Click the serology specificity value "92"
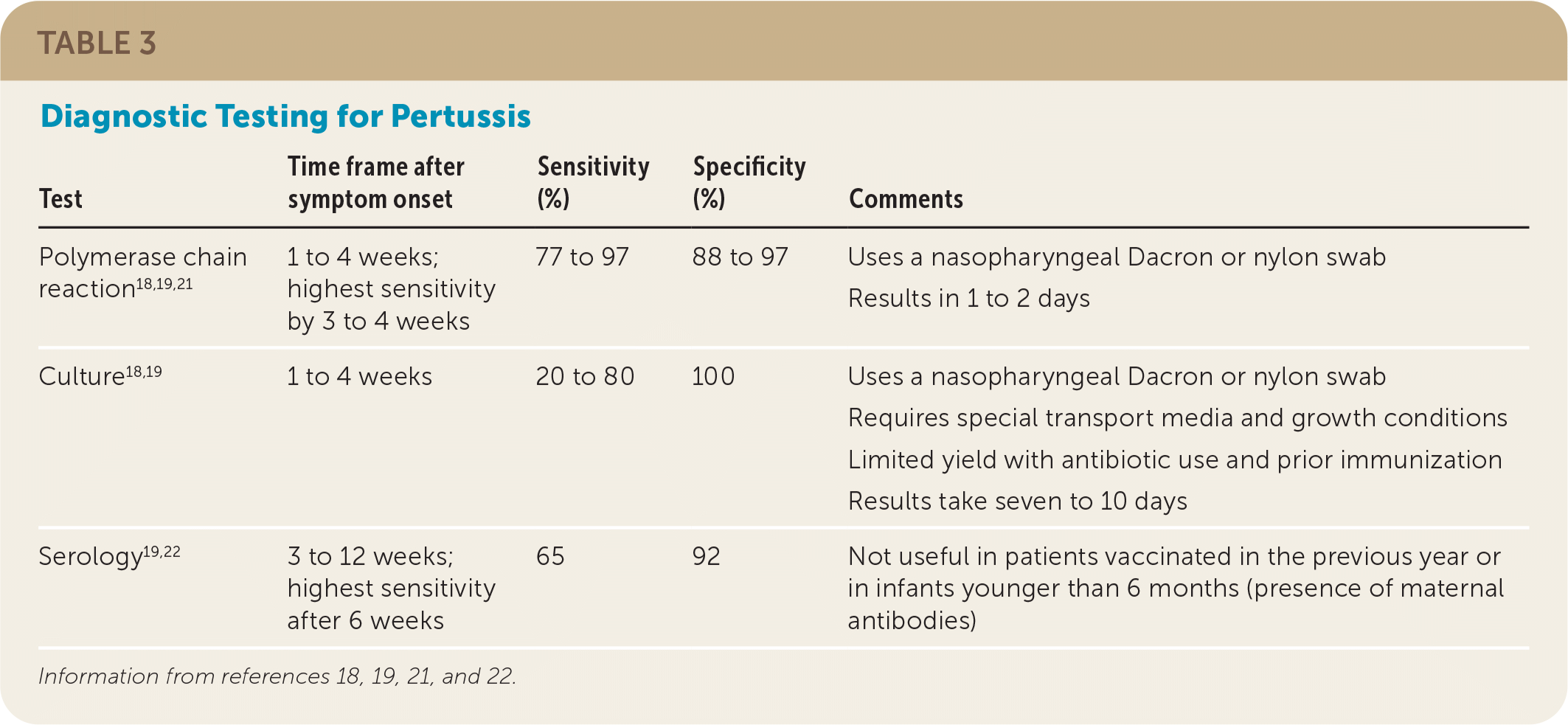This screenshot has width=1568, height=725. pyautogui.click(x=706, y=556)
